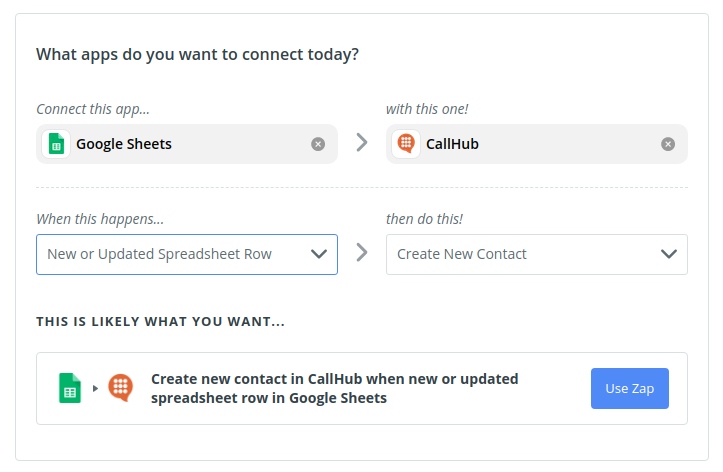Click the Google Sheets icon in the suggested Zap
This screenshot has width=723, height=472.
[x=70, y=388]
